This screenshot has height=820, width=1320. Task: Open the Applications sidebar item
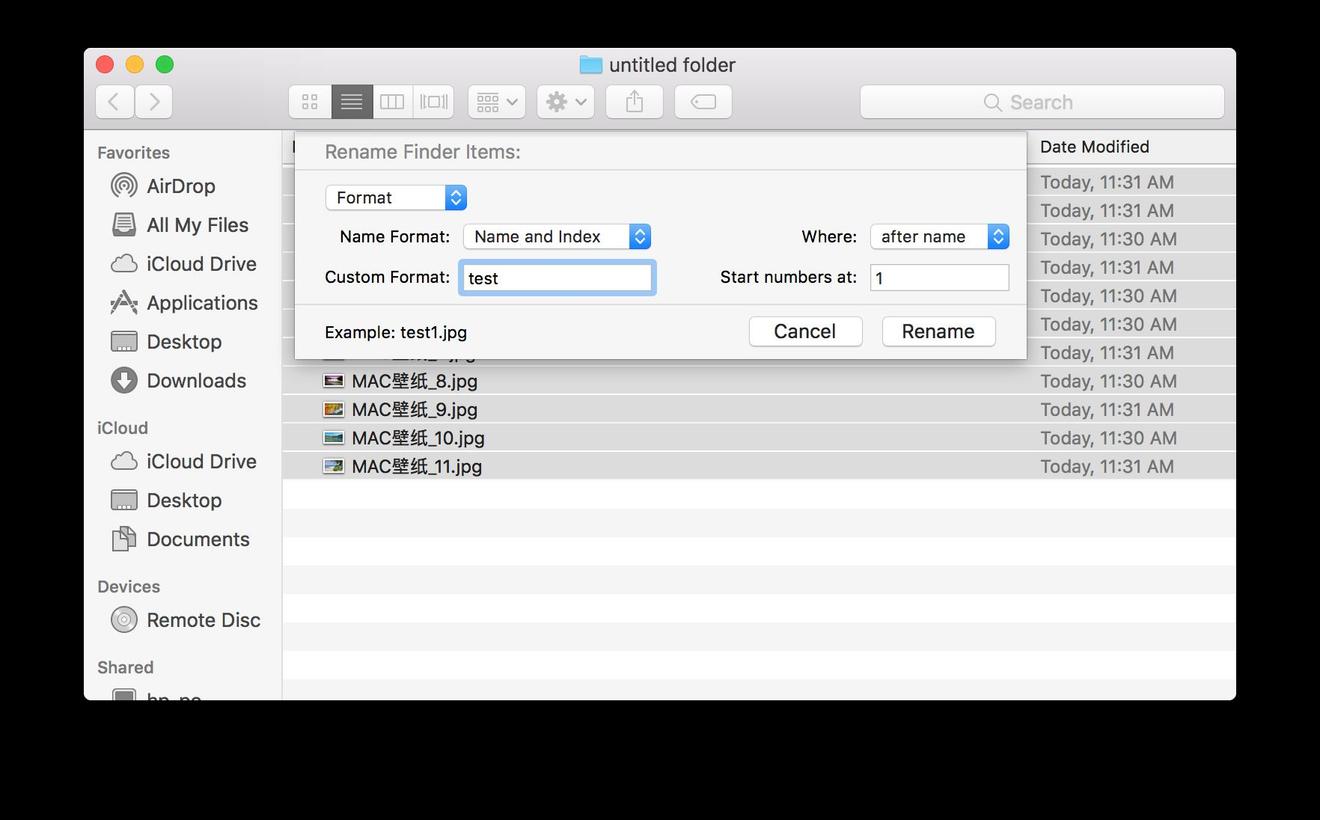click(202, 302)
